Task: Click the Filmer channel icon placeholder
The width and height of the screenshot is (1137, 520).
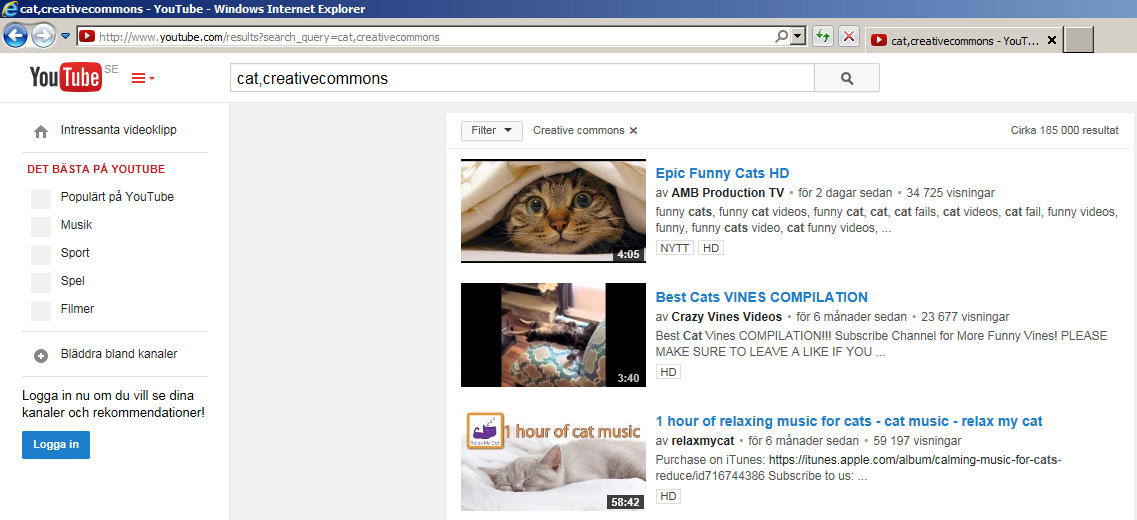Action: 41,310
